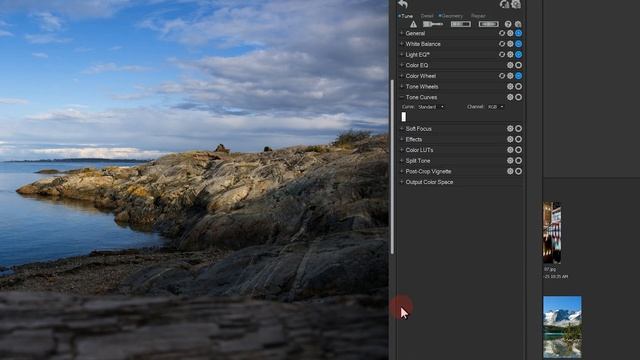Expand the Output Color Space group
This screenshot has width=640, height=360.
pos(402,182)
